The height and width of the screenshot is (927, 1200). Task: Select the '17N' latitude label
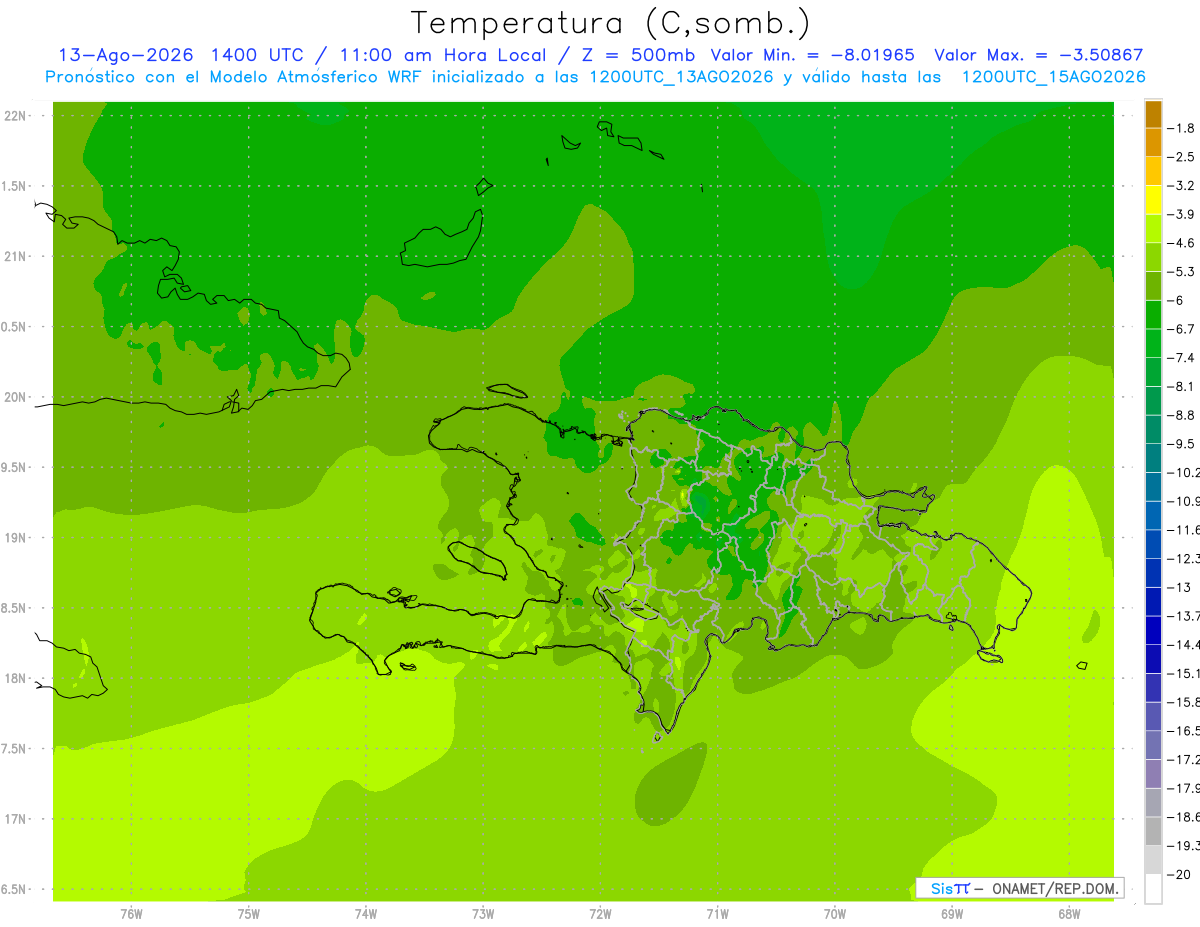point(15,819)
